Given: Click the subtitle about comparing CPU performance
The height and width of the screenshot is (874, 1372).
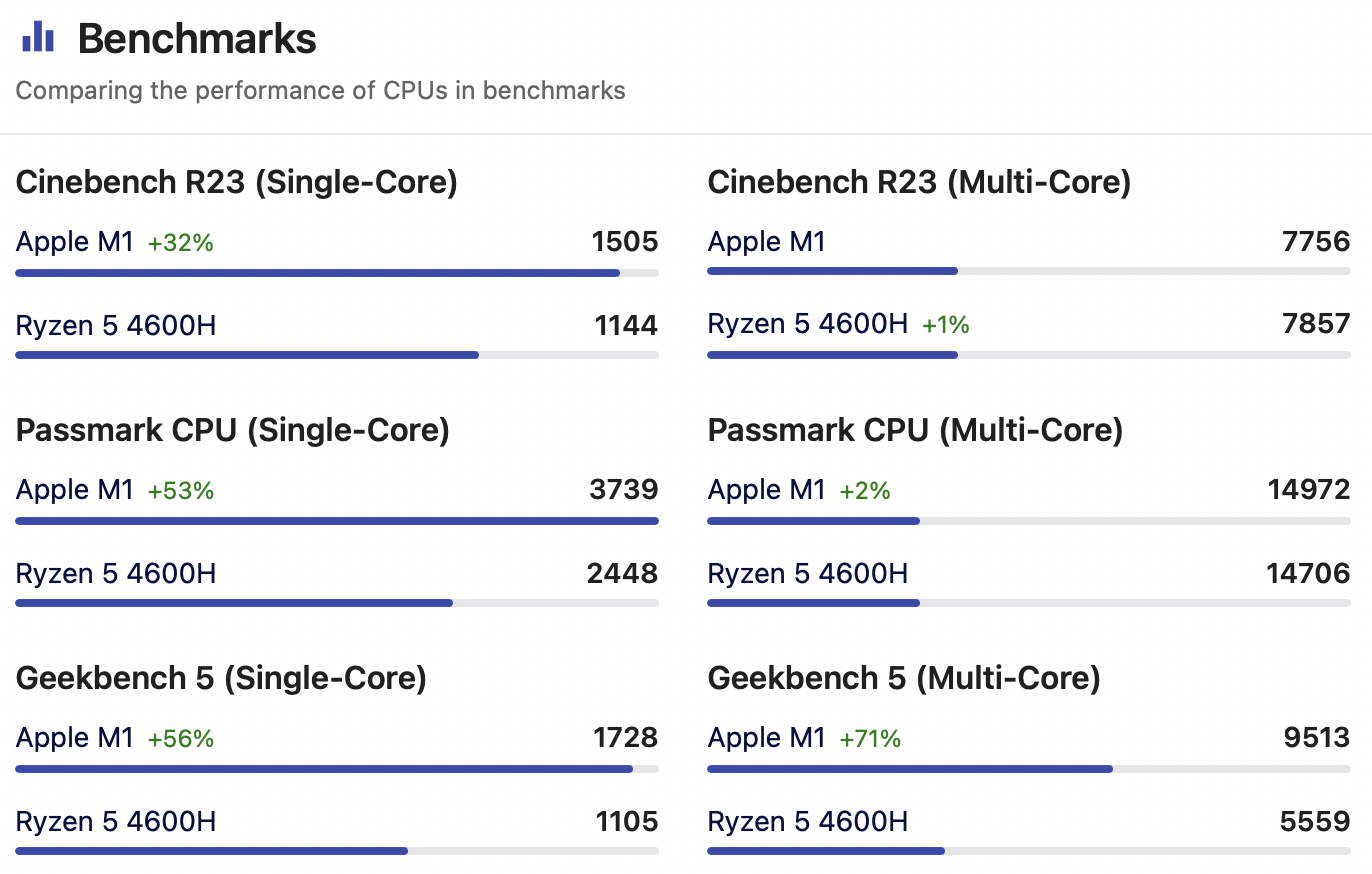Looking at the screenshot, I should (321, 91).
